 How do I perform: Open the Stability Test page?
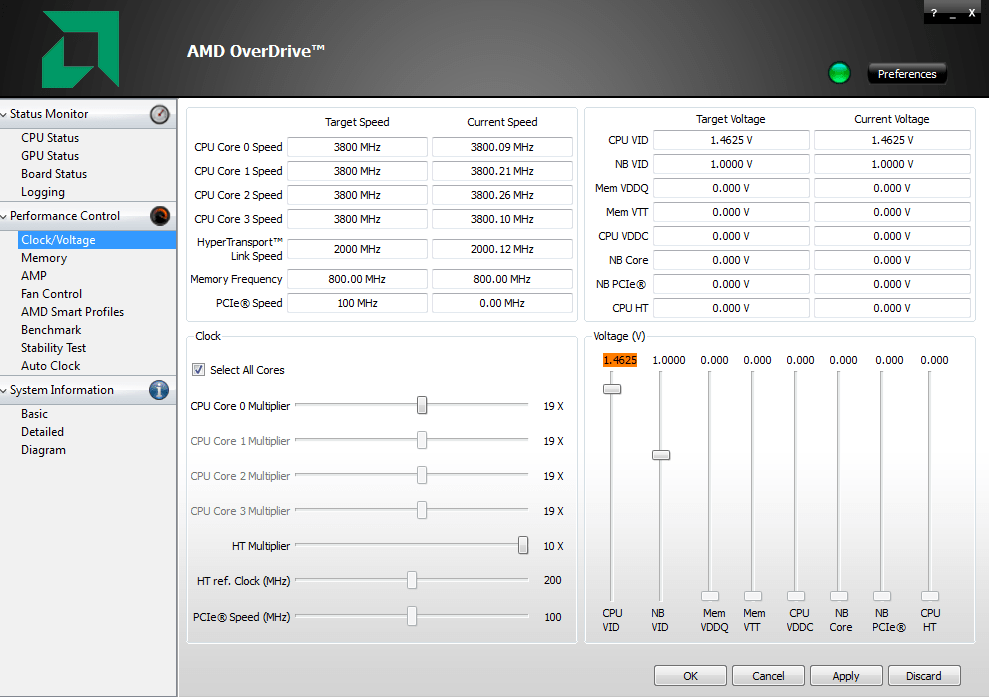point(53,348)
